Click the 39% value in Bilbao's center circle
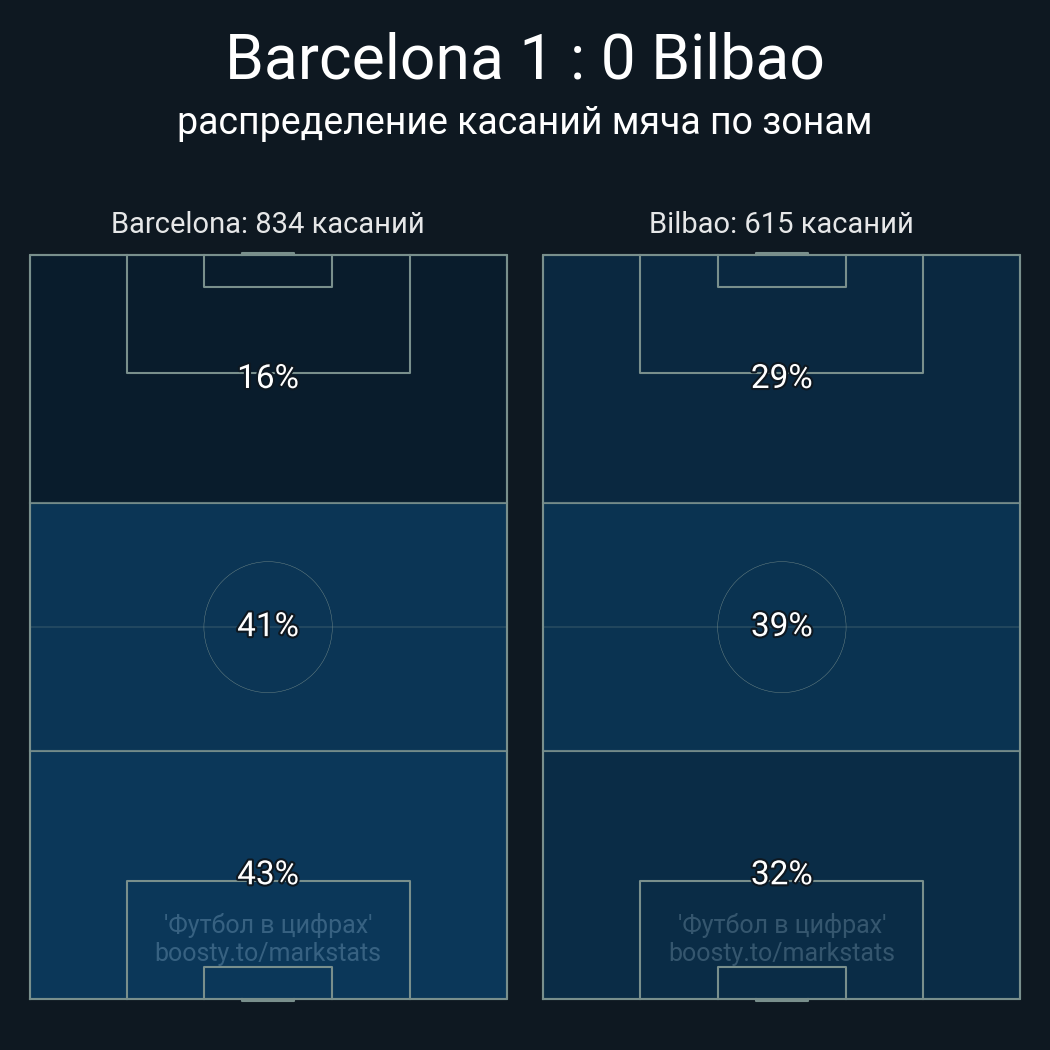 tap(781, 625)
